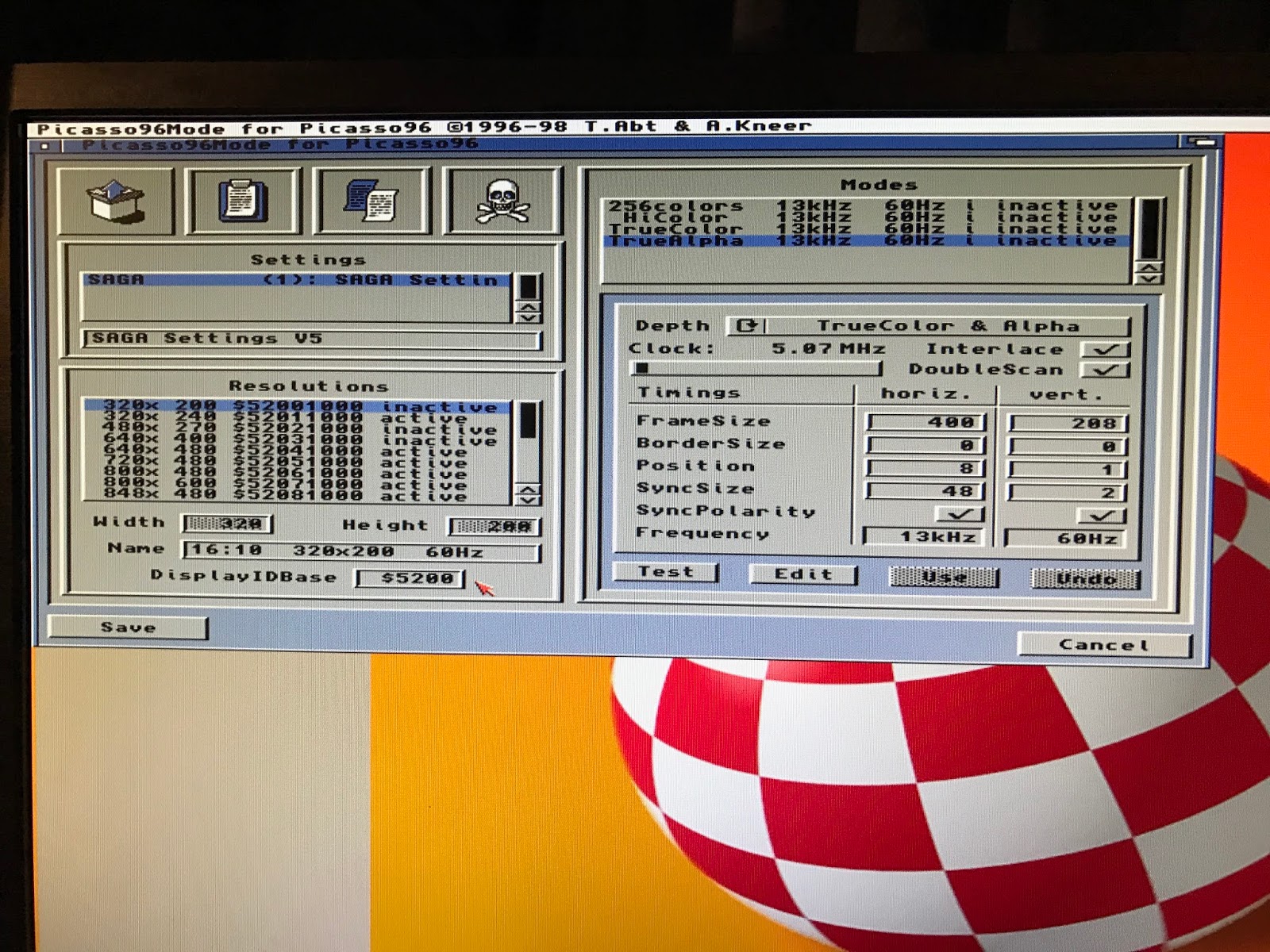Click the window close gadget in title bar
The height and width of the screenshot is (952, 1270).
click(45, 146)
